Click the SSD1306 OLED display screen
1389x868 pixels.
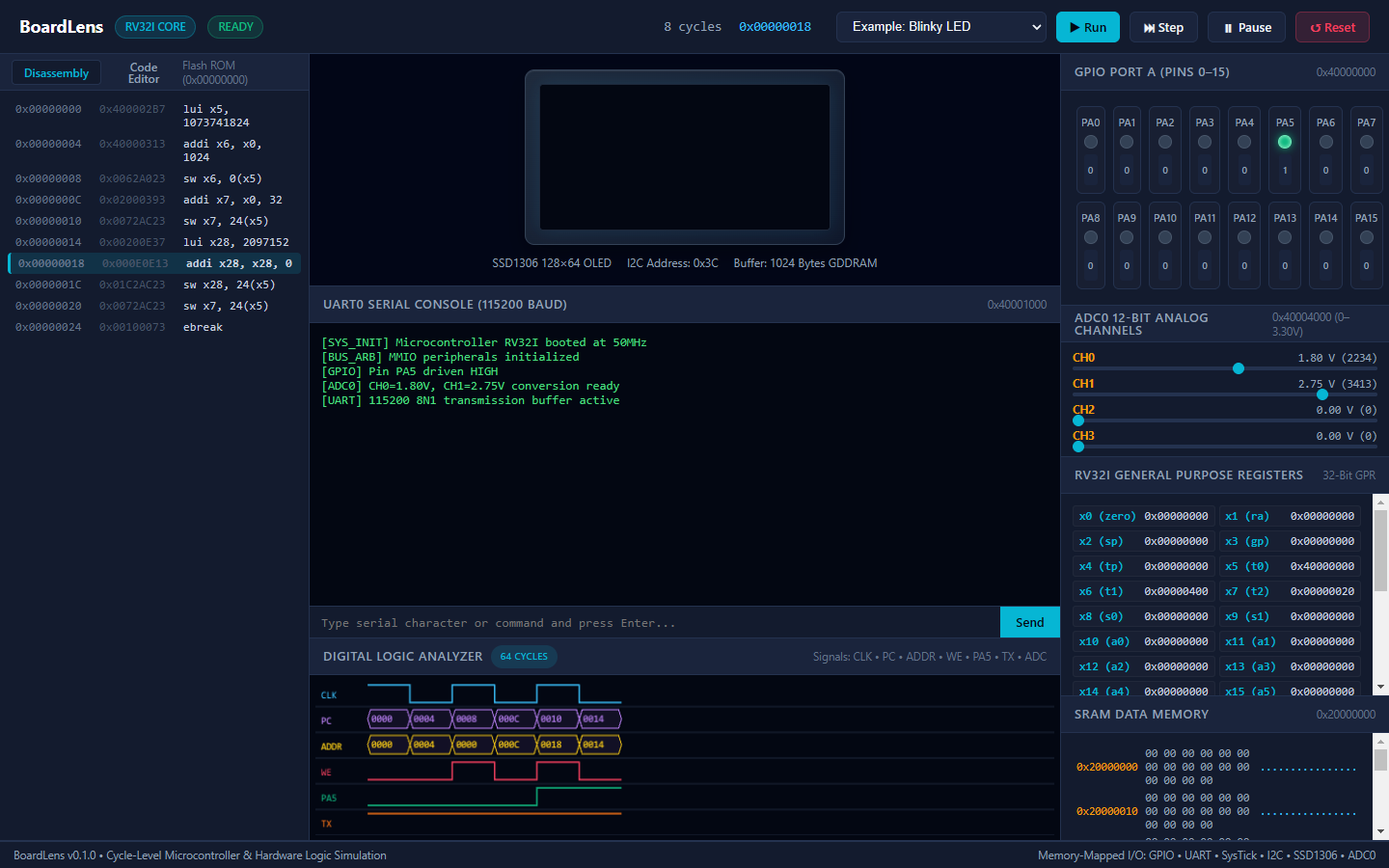[685, 157]
